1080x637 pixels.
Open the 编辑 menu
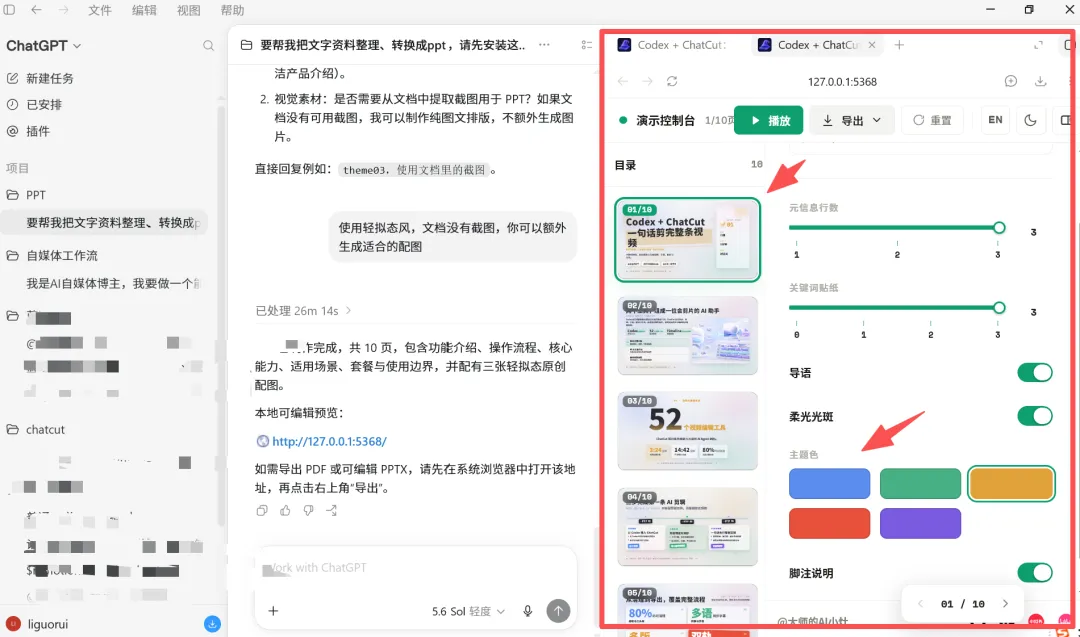[144, 10]
